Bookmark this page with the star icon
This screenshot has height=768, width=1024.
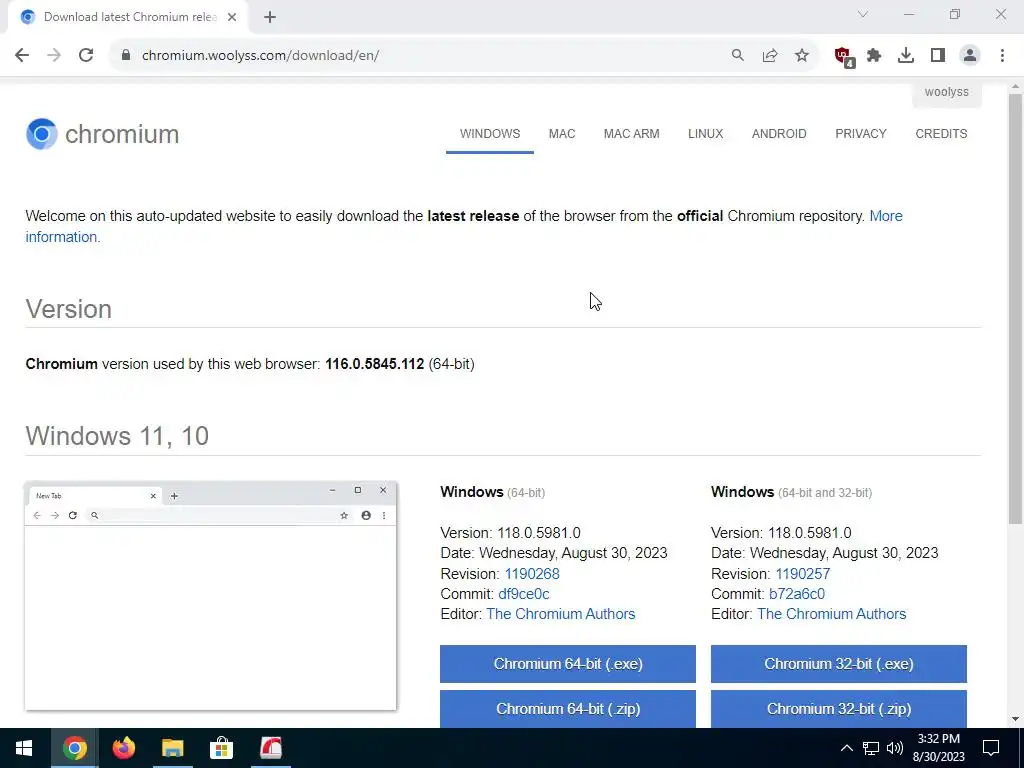pyautogui.click(x=802, y=55)
